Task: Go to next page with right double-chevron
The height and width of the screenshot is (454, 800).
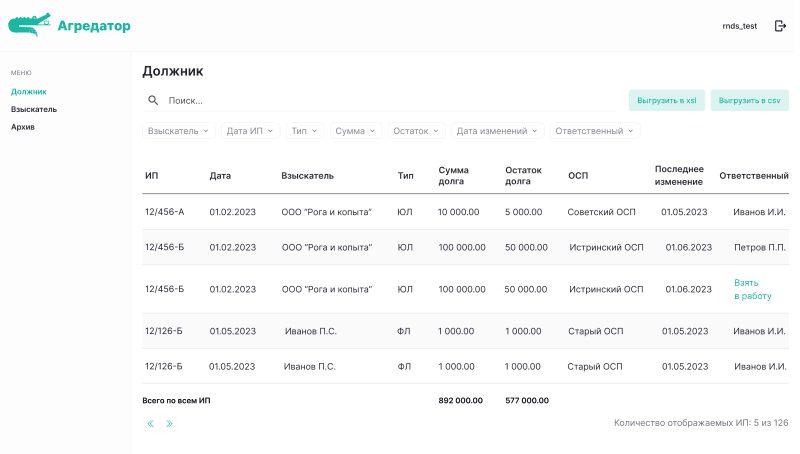Action: coord(169,424)
